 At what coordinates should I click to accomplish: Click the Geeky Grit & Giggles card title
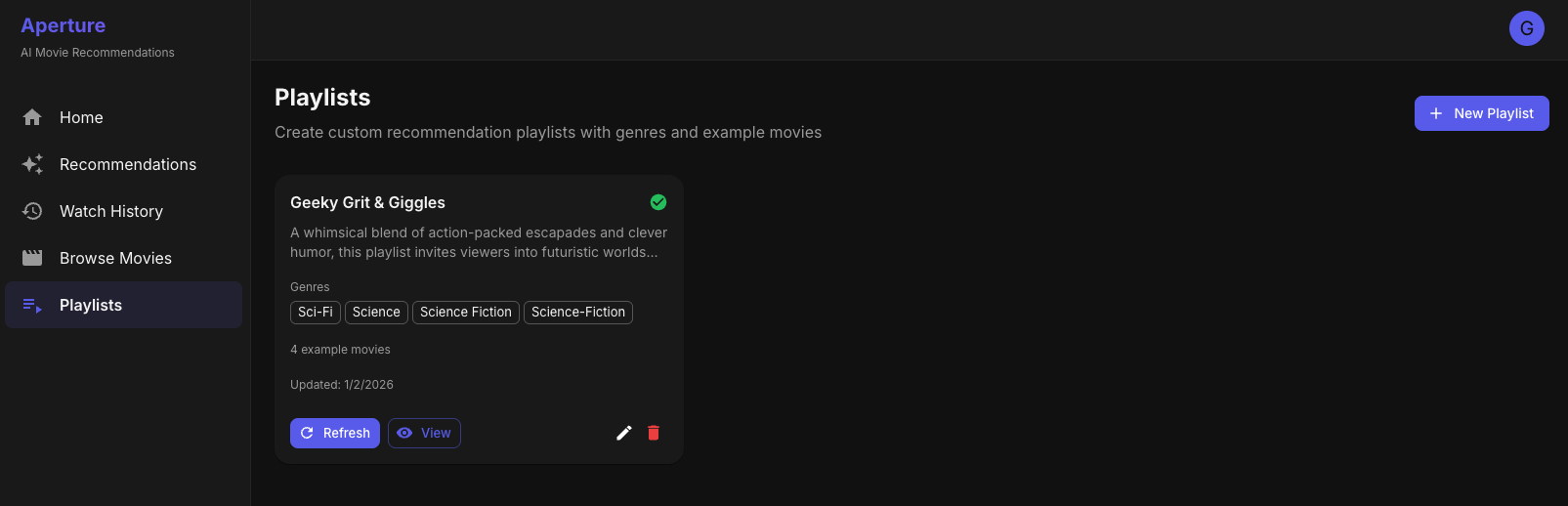pos(367,202)
